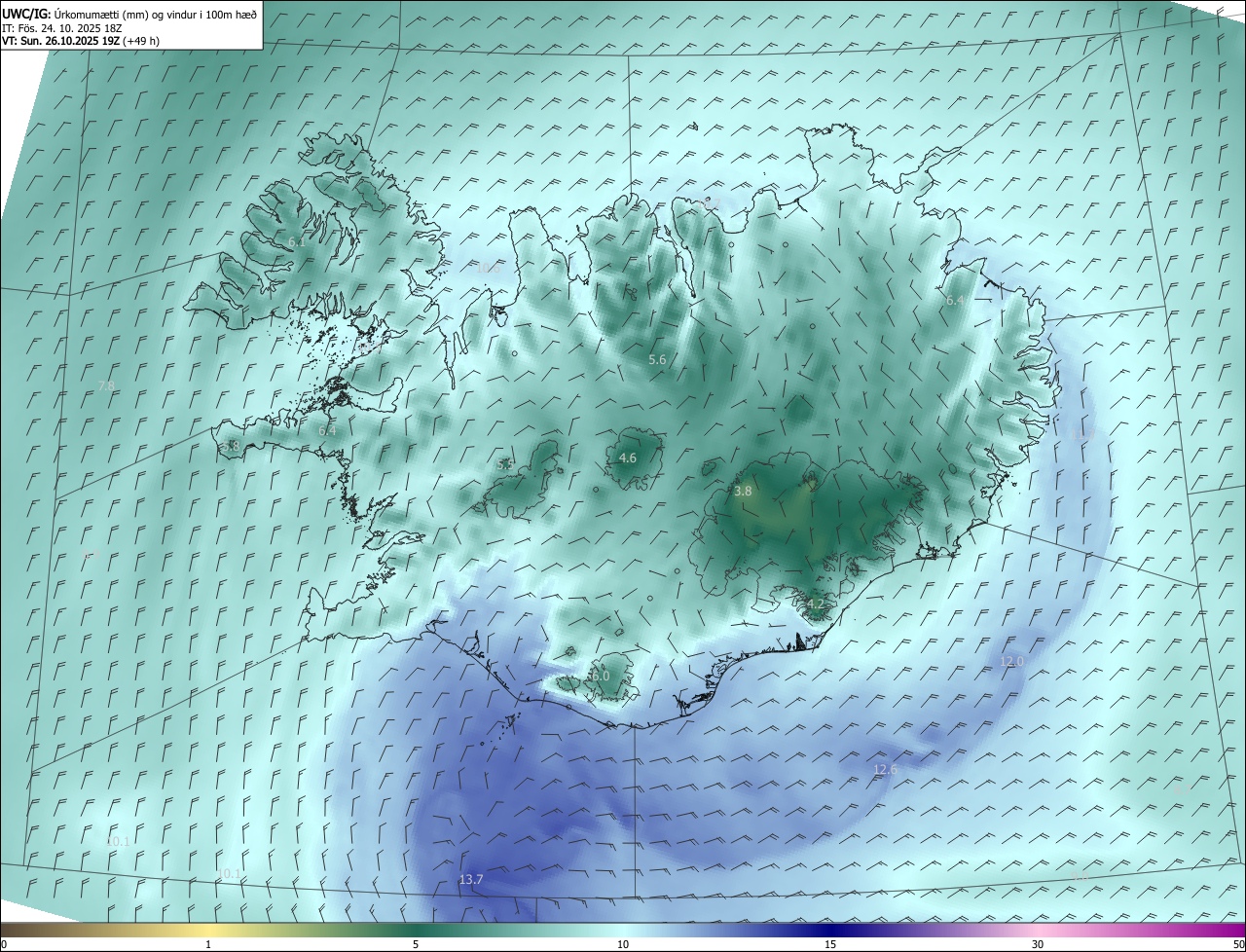1246x952 pixels.
Task: Click the 15 tick label on the color scale
Action: pos(830,944)
